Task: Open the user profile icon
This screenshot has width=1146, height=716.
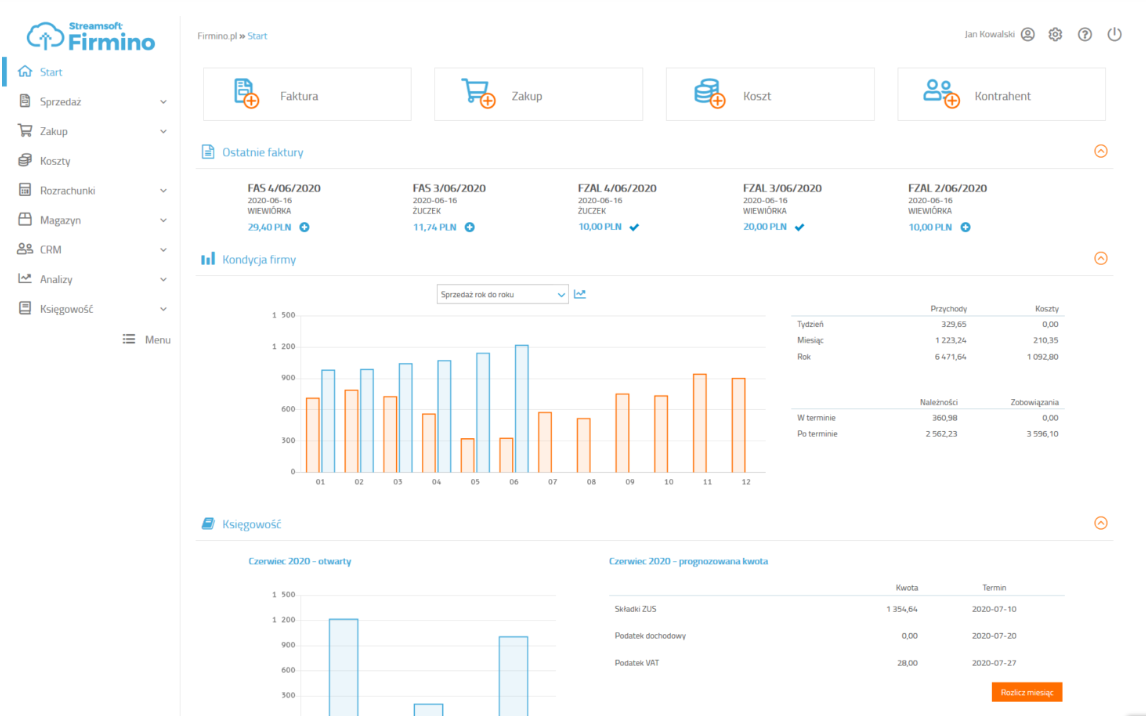Action: [1028, 34]
